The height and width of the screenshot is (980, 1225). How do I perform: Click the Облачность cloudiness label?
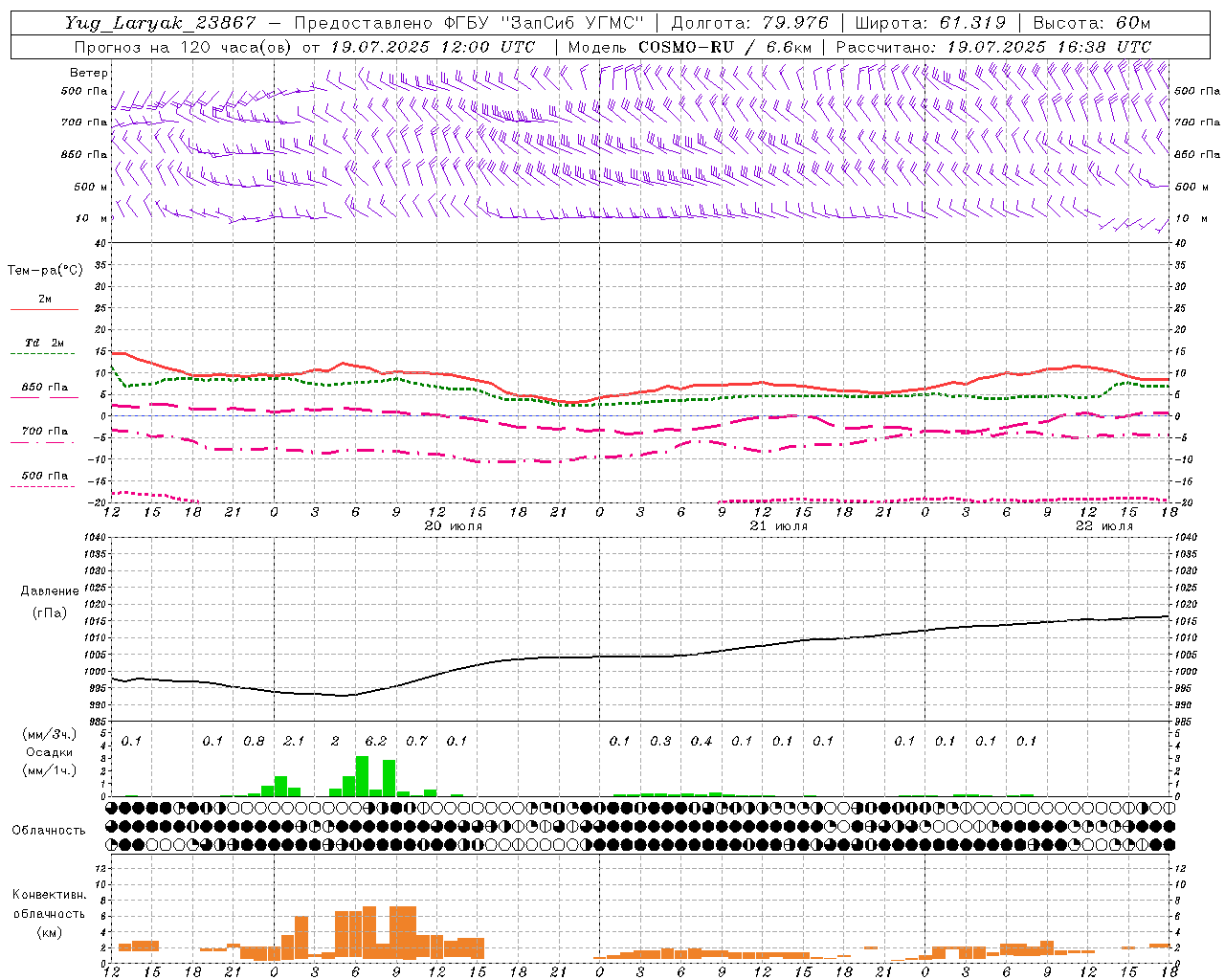(49, 830)
